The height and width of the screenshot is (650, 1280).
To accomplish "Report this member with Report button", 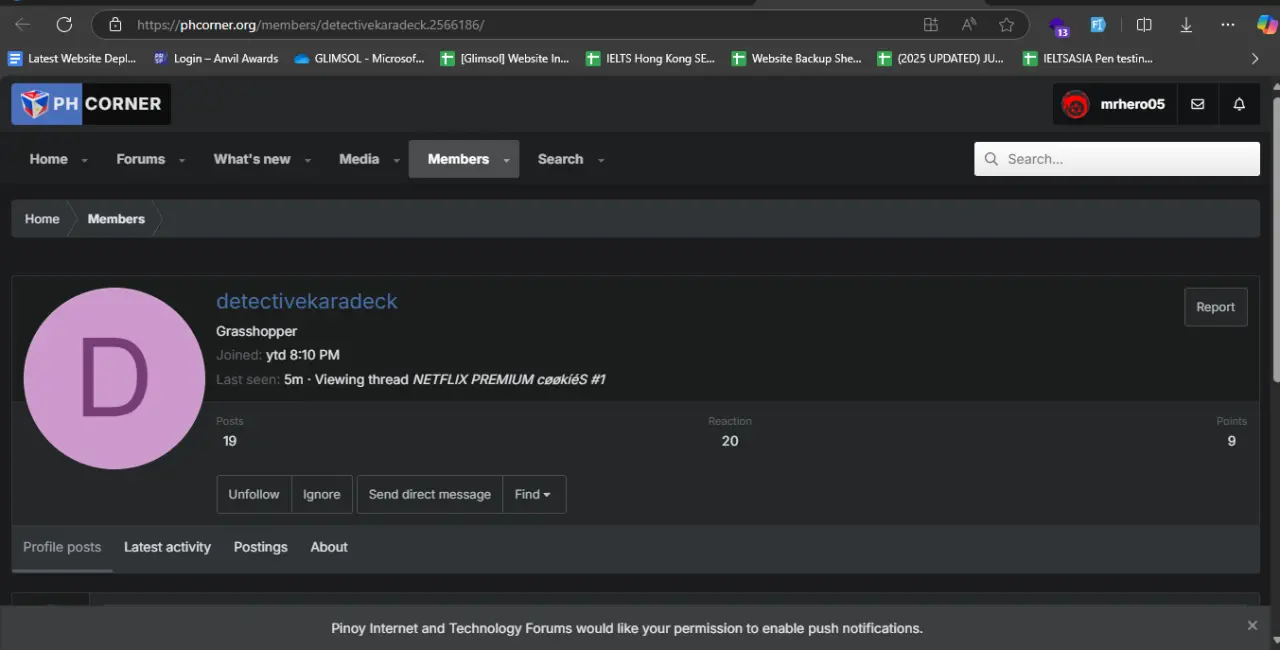I will click(1215, 307).
